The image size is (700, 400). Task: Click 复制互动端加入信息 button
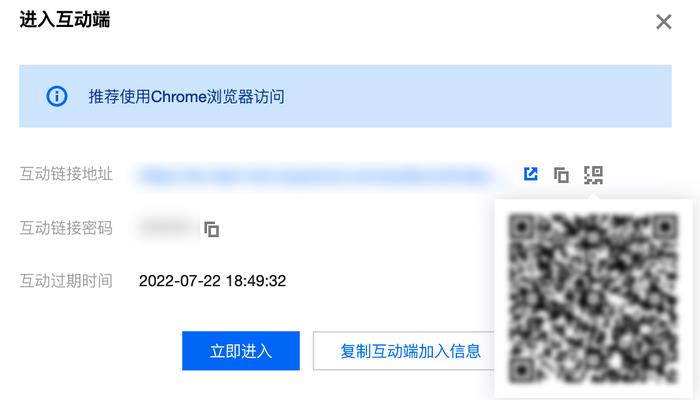pyautogui.click(x=410, y=351)
